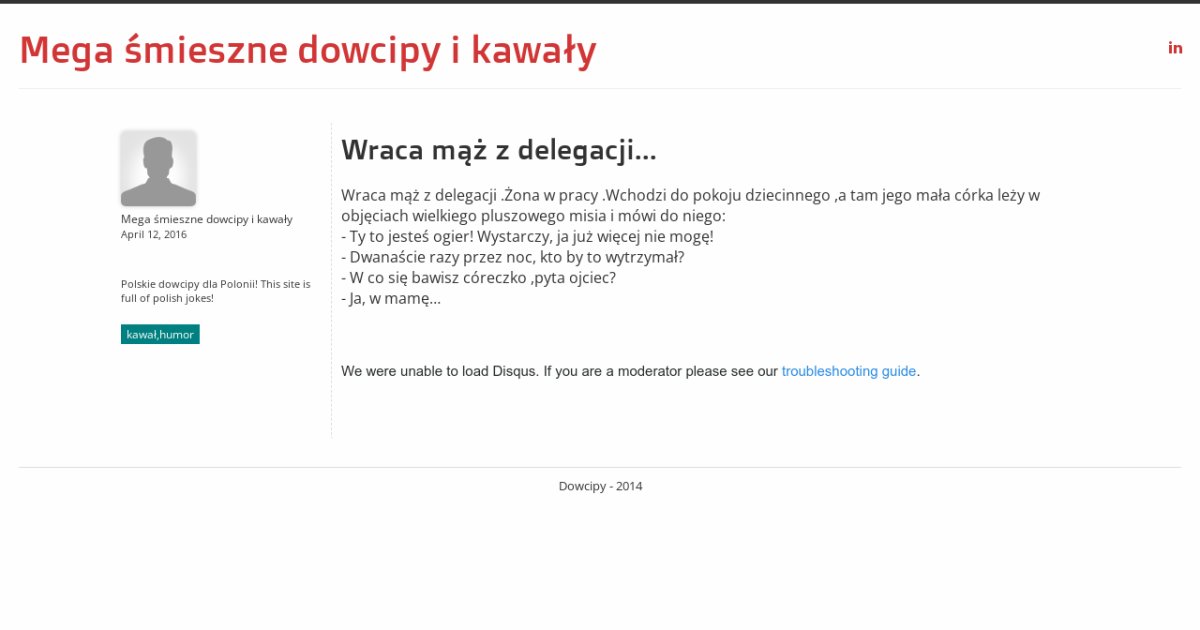Click the 'We were unable to load Disqus' message
Viewport: 1200px width, 630px height.
click(440, 371)
